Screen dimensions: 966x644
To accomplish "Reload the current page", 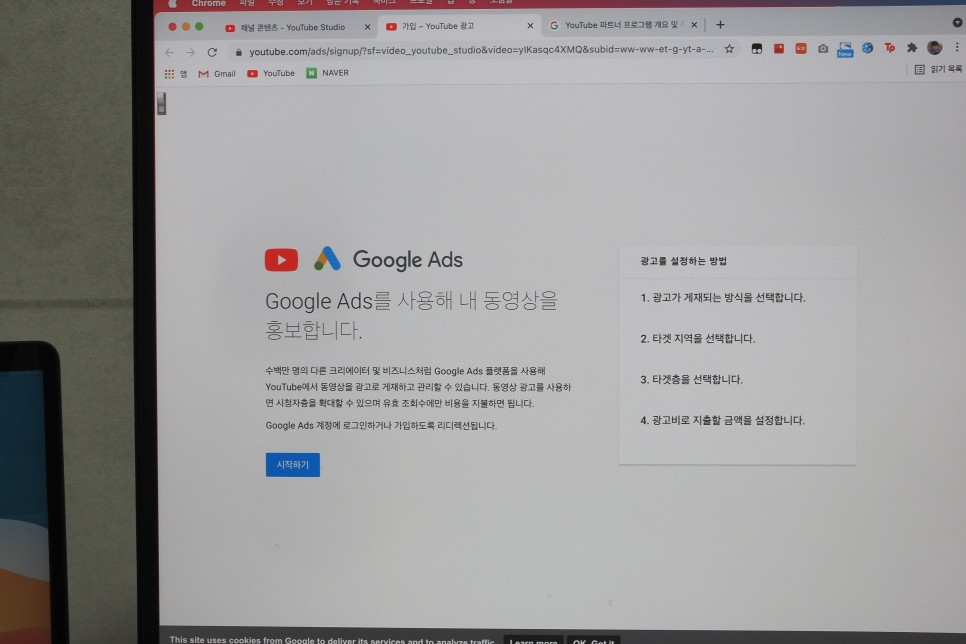I will tap(212, 52).
